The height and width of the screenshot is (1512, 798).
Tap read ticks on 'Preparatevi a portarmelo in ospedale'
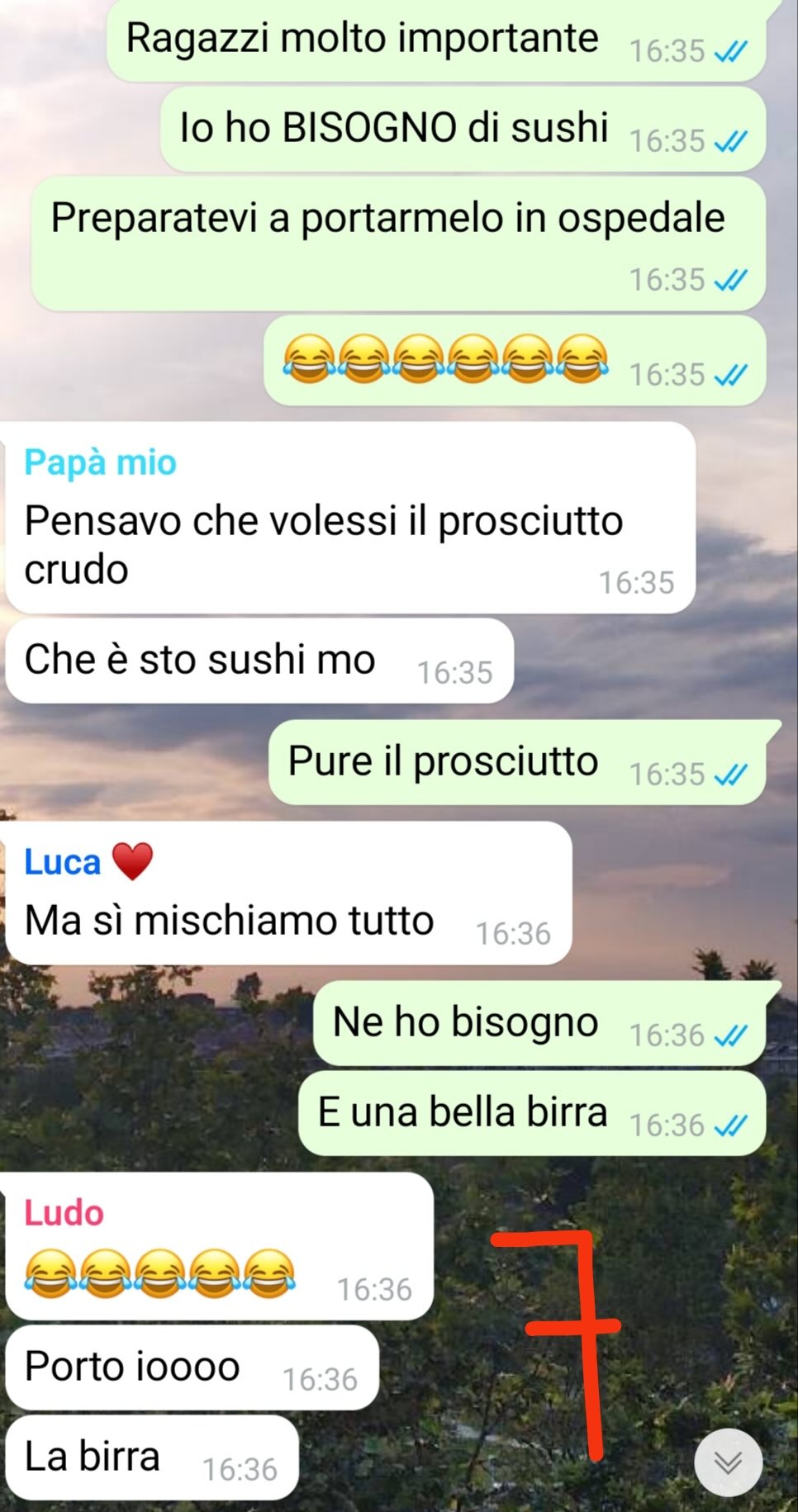click(730, 281)
